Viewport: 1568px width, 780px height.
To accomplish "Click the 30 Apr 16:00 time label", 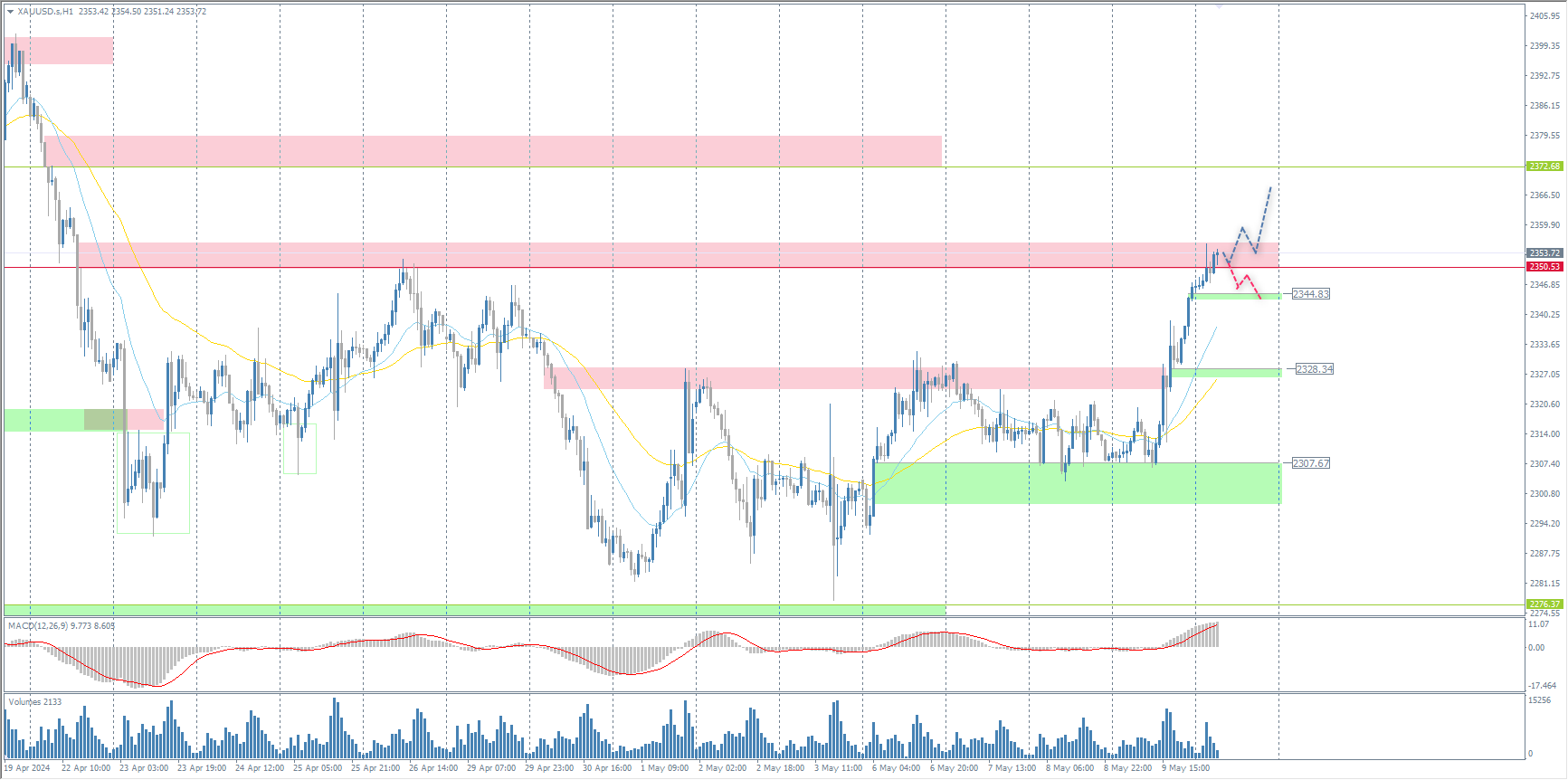I will [607, 768].
